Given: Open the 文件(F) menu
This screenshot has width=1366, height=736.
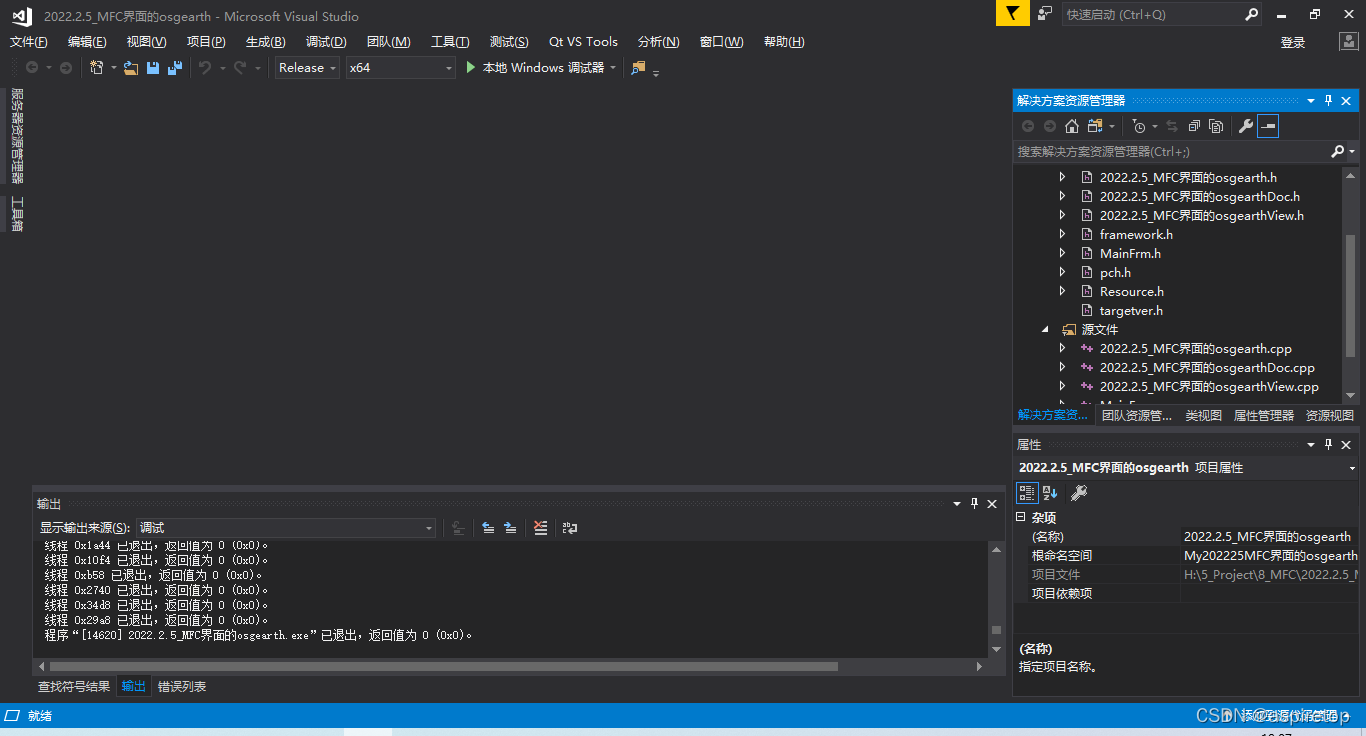Looking at the screenshot, I should click(x=28, y=41).
